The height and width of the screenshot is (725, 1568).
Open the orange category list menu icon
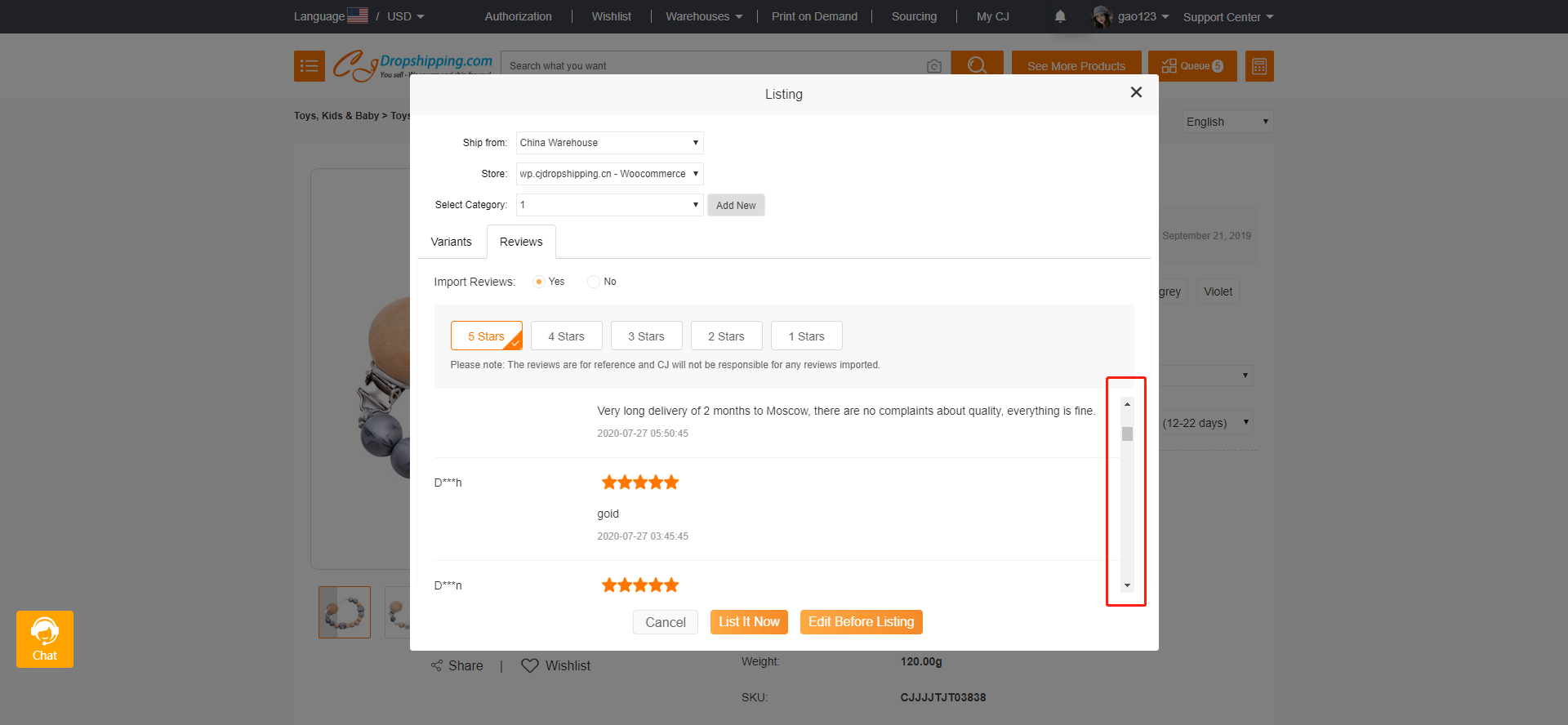310,66
